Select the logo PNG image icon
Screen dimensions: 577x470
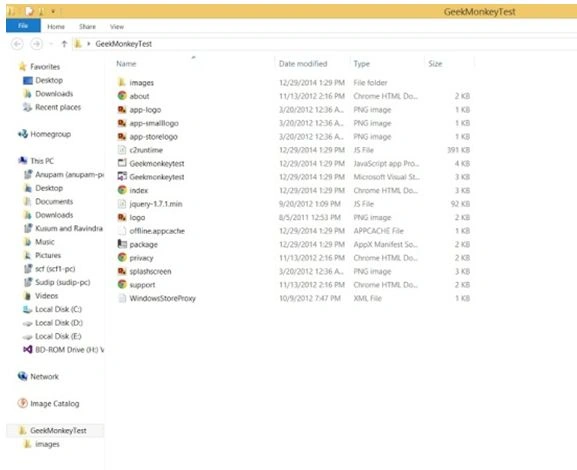122,217
